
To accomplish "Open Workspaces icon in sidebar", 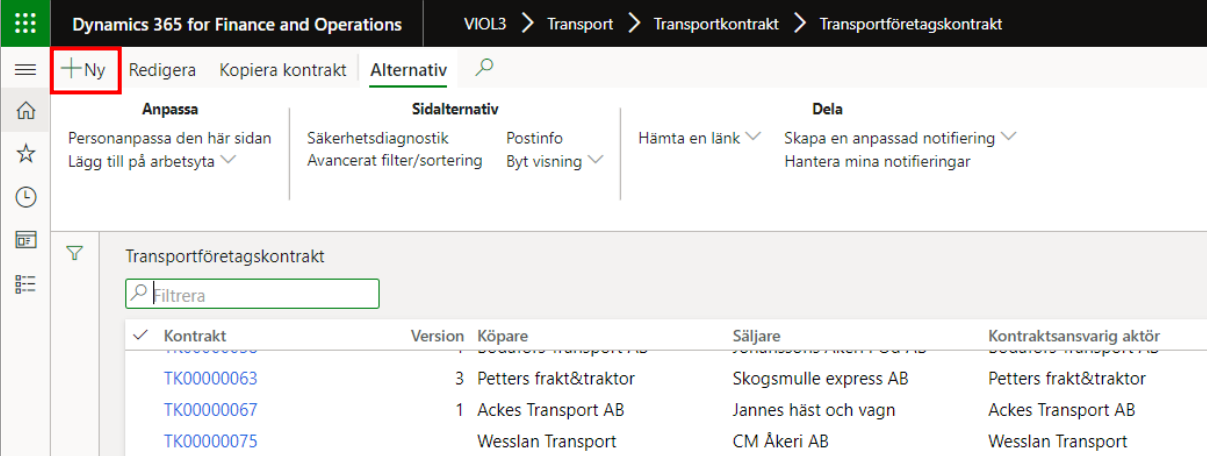I will click(x=26, y=240).
